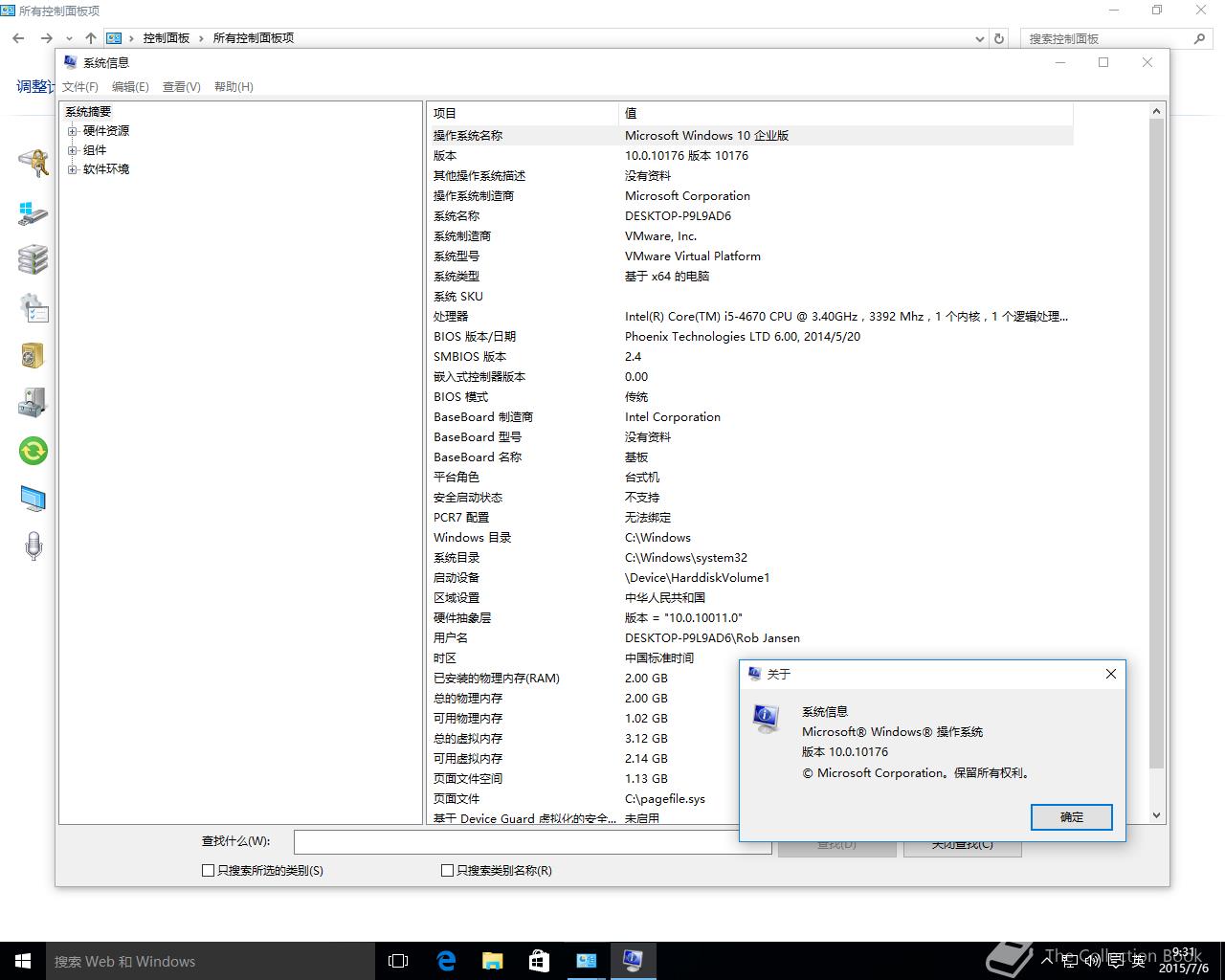Click value VMware Virtual Platform

click(693, 256)
